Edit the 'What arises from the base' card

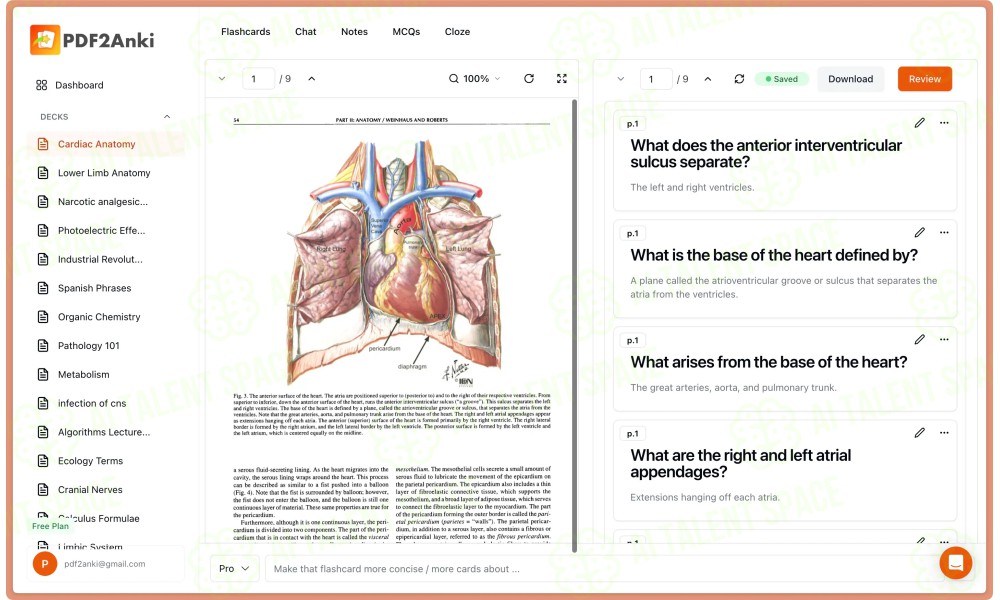tap(920, 339)
